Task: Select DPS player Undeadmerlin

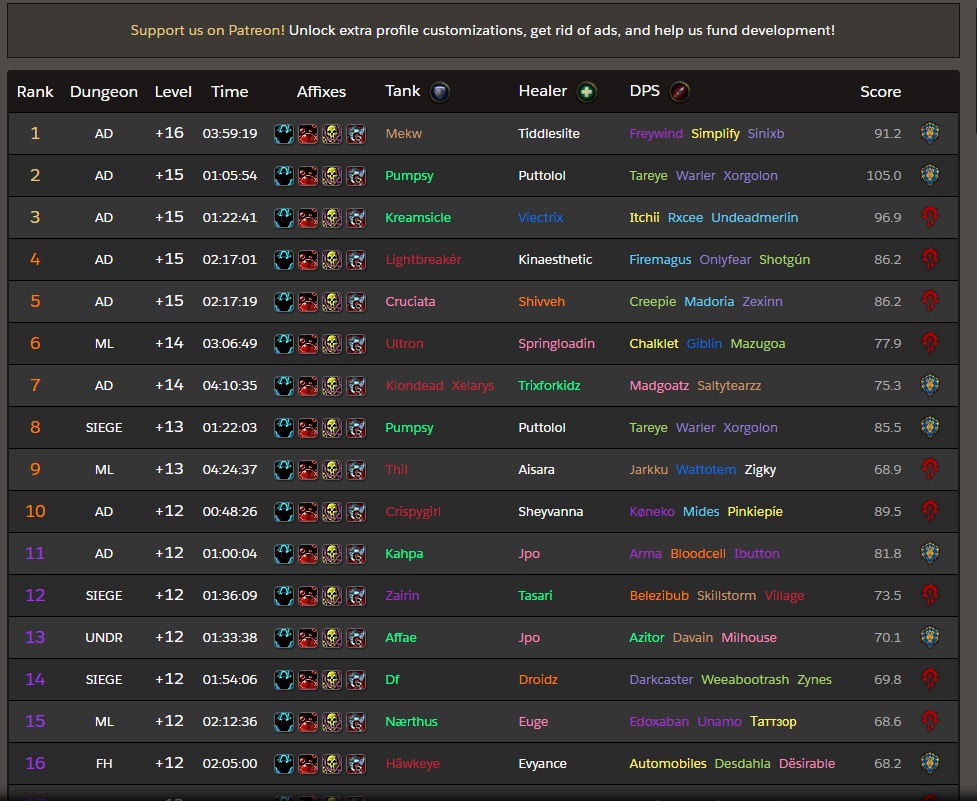Action: tap(754, 218)
